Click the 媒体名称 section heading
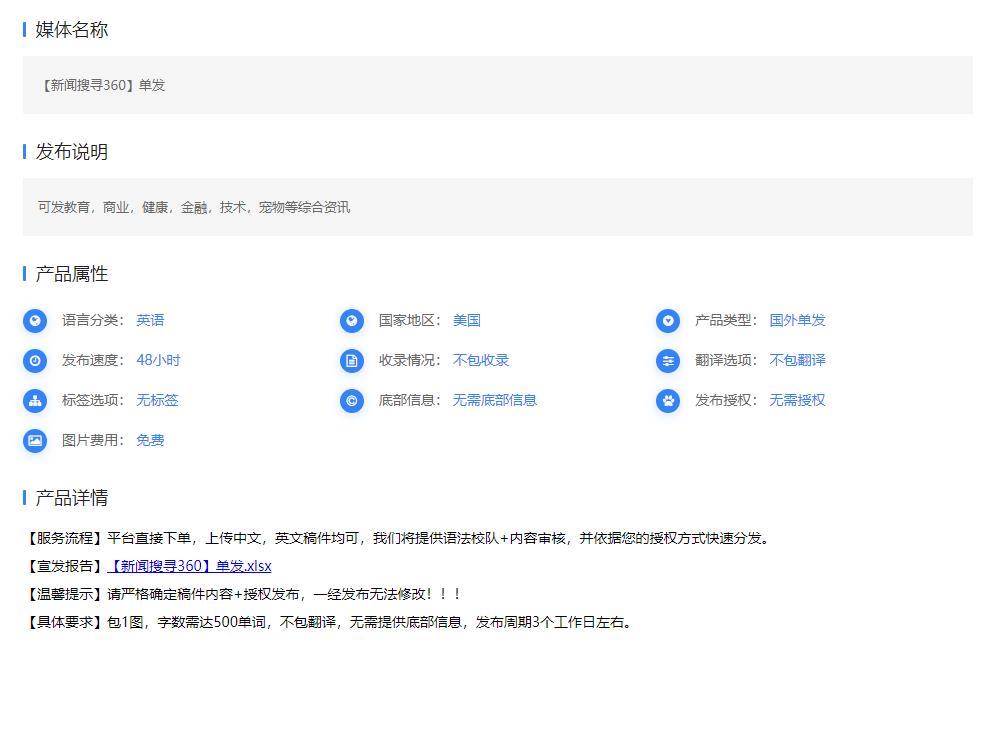 pos(71,29)
